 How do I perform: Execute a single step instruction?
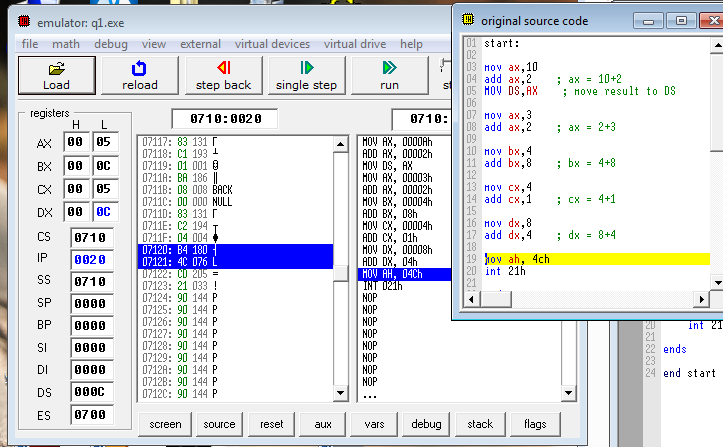[306, 75]
